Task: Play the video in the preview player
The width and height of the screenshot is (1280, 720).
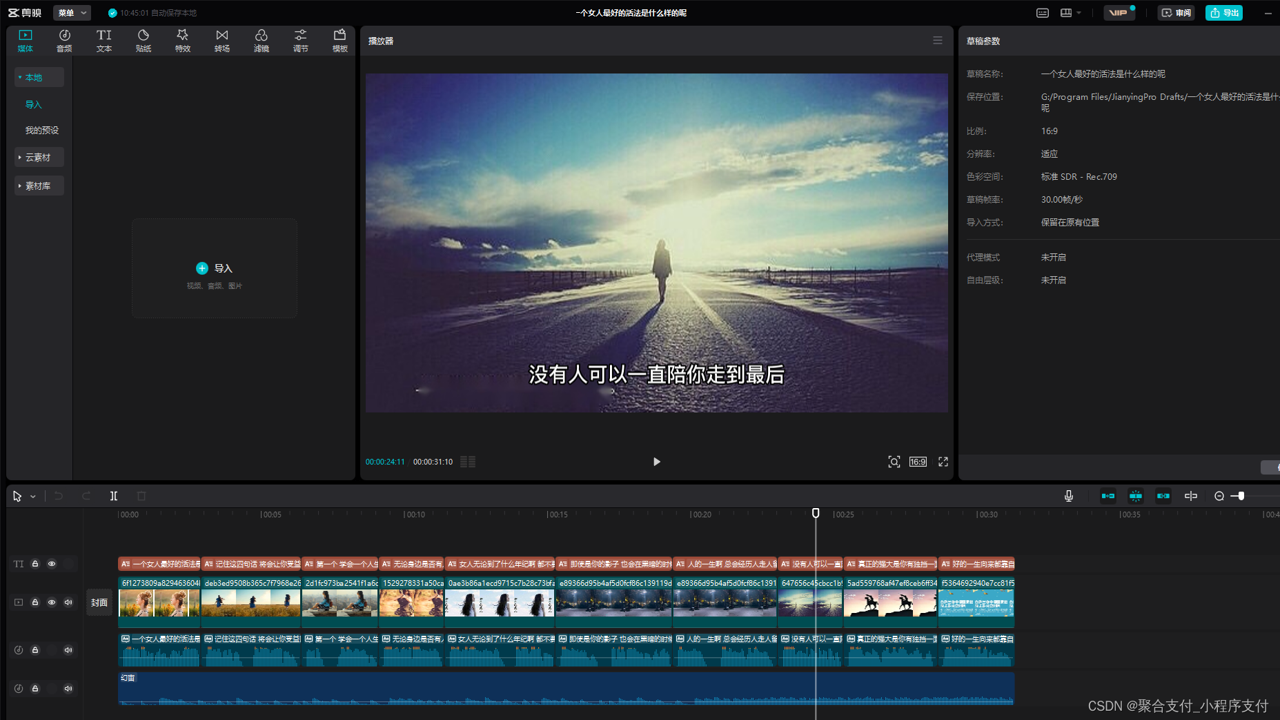Action: tap(656, 462)
